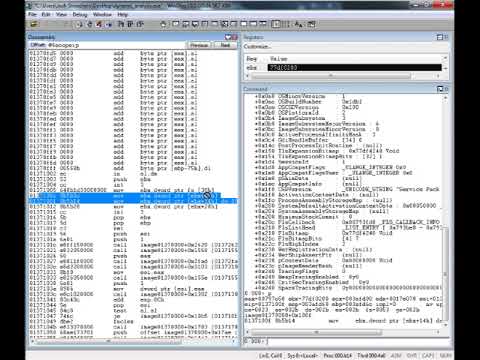Open the Locals window toolbar icon
This screenshot has width=480, height=360.
[x=195, y=24]
